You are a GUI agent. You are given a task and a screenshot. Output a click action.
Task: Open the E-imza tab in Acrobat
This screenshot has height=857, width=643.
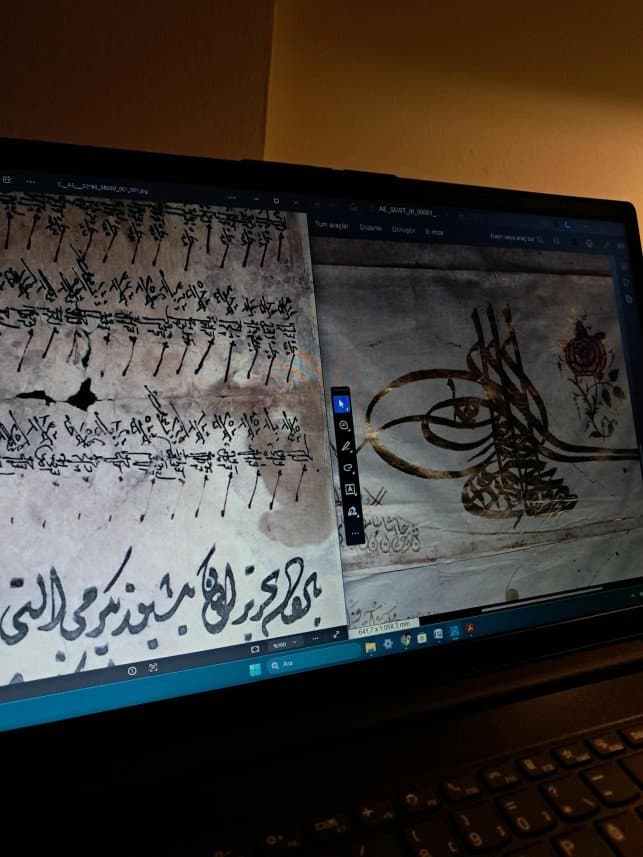pyautogui.click(x=434, y=232)
